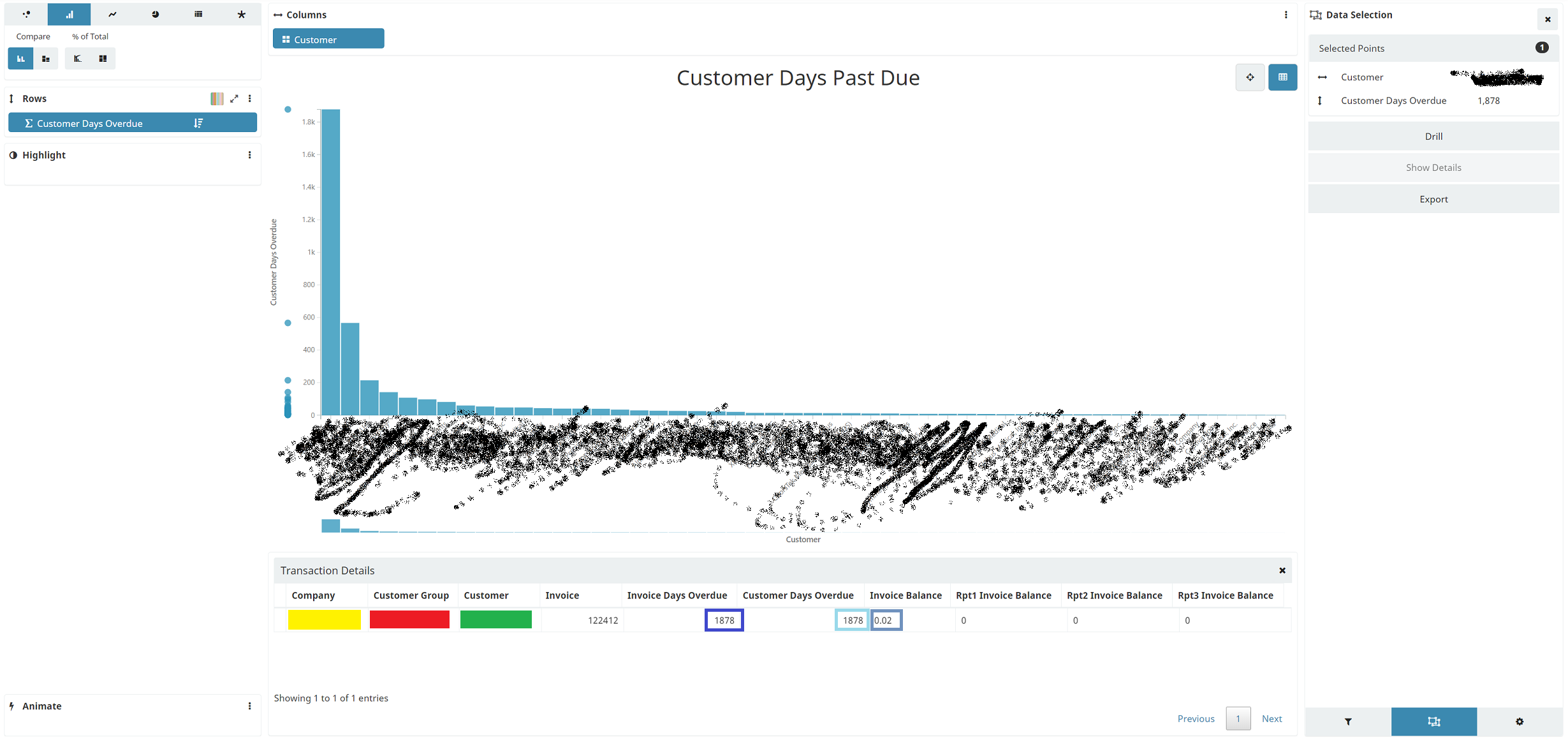
Task: Click the expand arrows icon in Rows
Action: (x=234, y=99)
